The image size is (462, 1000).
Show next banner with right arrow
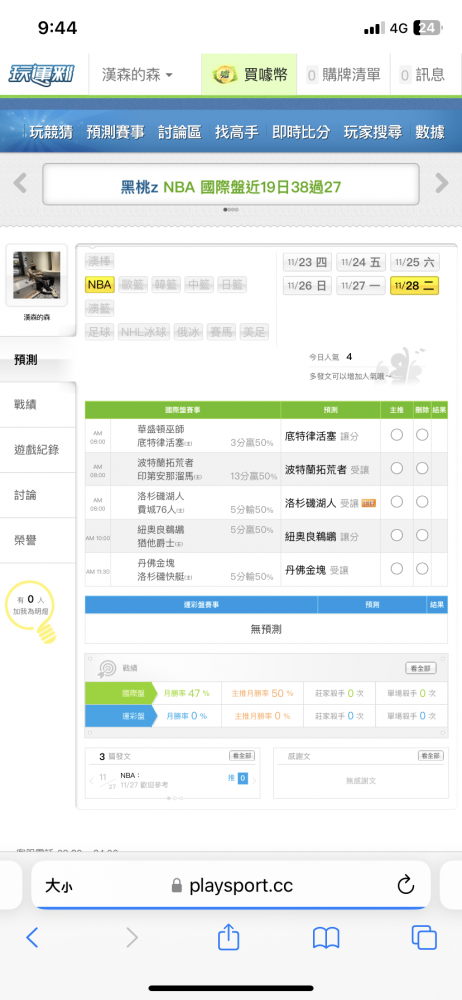[x=442, y=184]
